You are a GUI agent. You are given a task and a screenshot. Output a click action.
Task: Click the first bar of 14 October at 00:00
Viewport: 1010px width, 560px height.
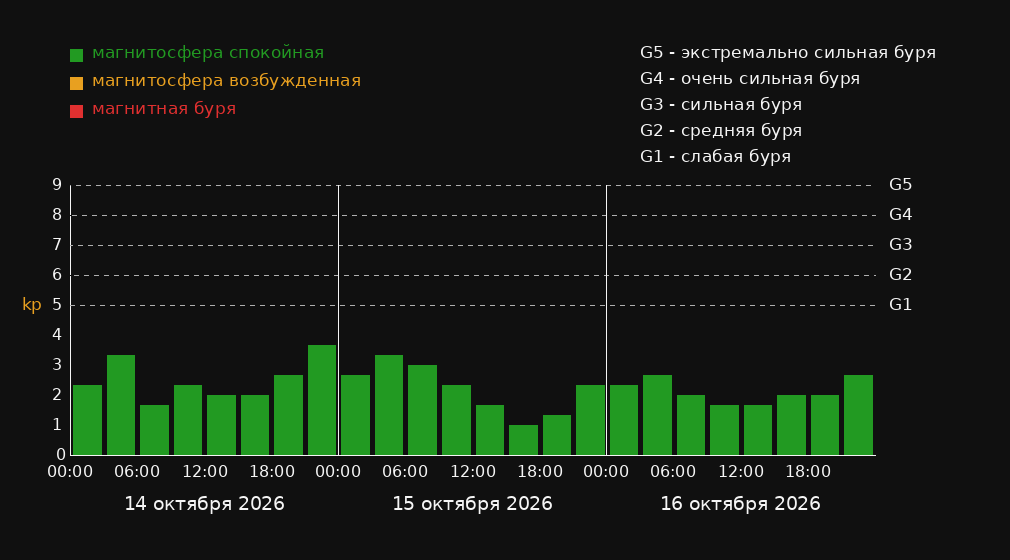tap(88, 420)
